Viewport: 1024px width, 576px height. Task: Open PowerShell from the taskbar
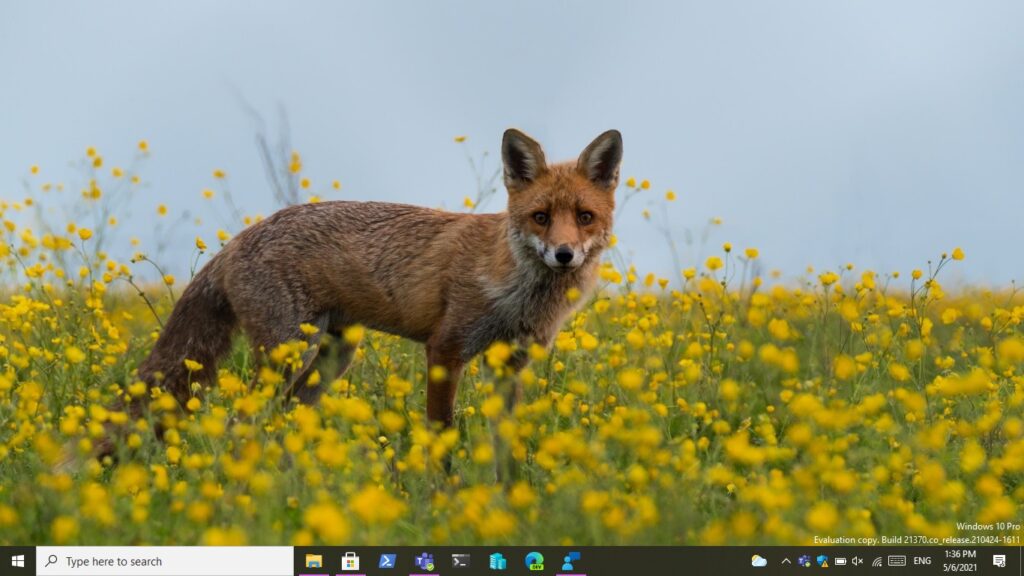pos(387,561)
